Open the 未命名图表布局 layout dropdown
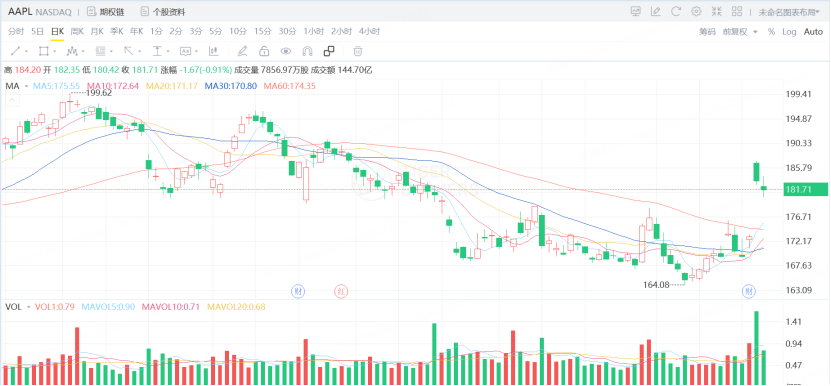The width and height of the screenshot is (831, 386). point(789,12)
